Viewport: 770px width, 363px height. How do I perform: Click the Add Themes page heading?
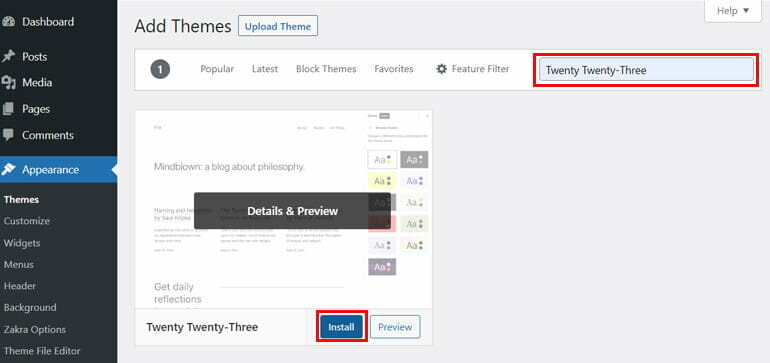[183, 26]
